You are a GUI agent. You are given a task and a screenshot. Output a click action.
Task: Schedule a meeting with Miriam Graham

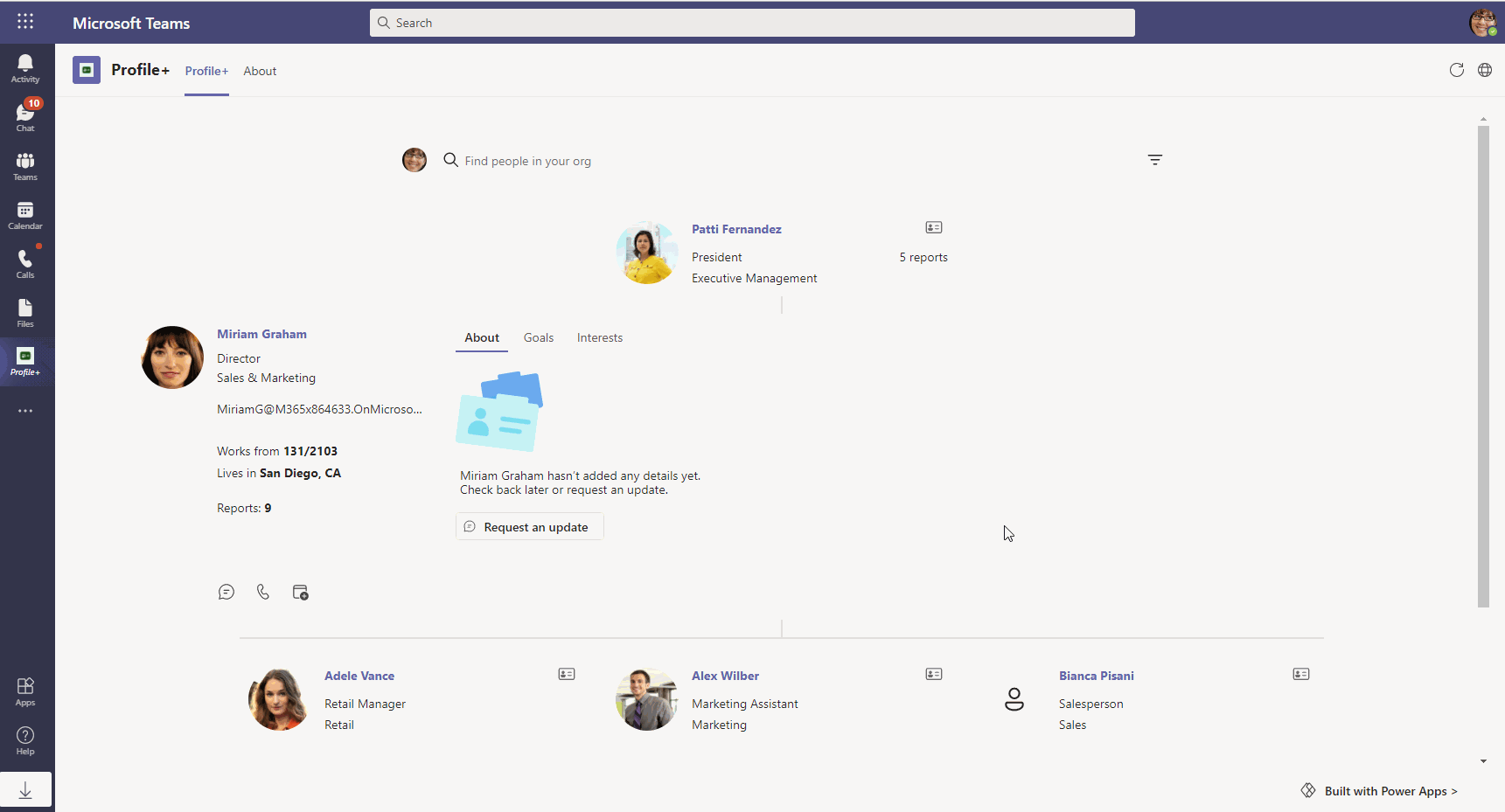click(300, 593)
